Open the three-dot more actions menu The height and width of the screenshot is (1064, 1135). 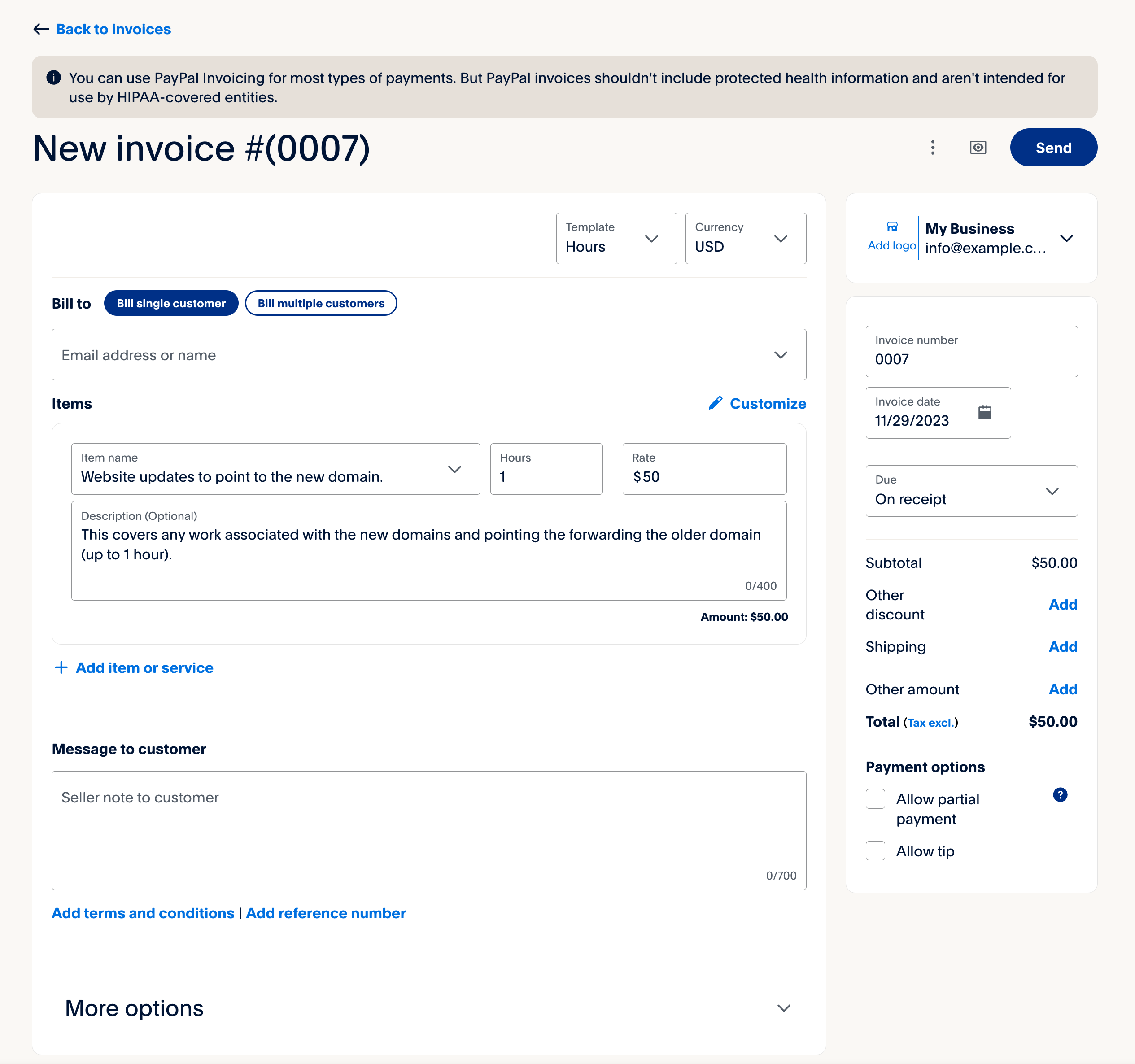(x=932, y=148)
